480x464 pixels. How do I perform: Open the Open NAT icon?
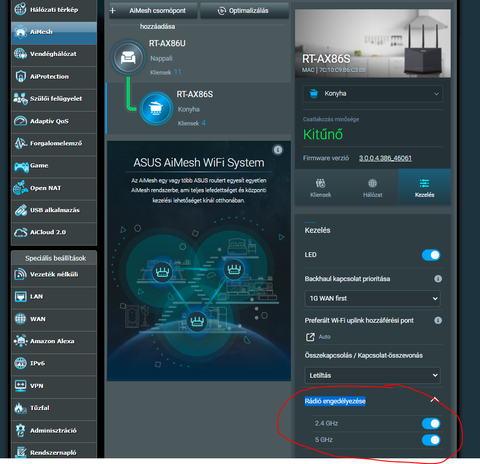click(20, 188)
